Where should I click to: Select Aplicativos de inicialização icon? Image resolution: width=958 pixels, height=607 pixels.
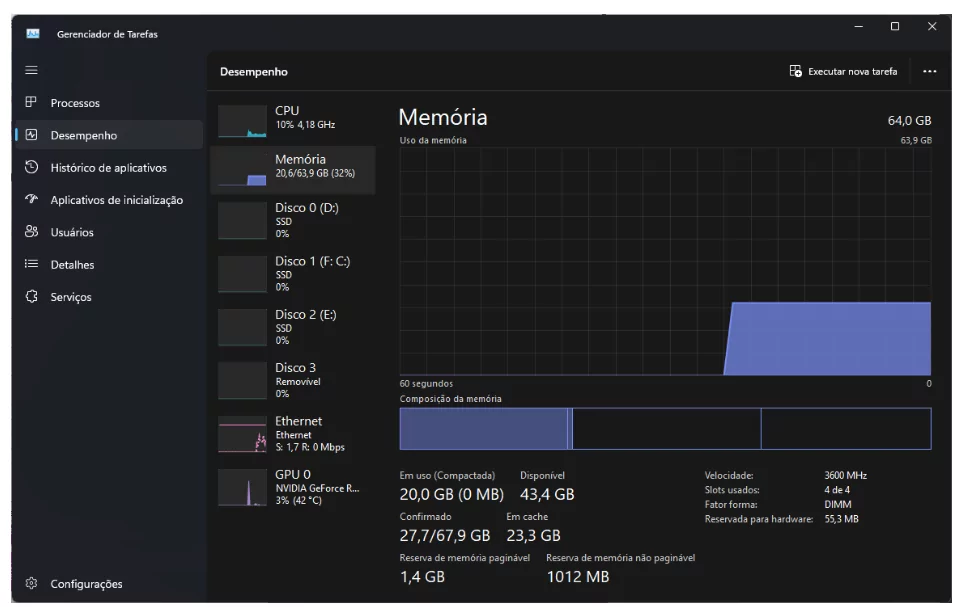31,200
